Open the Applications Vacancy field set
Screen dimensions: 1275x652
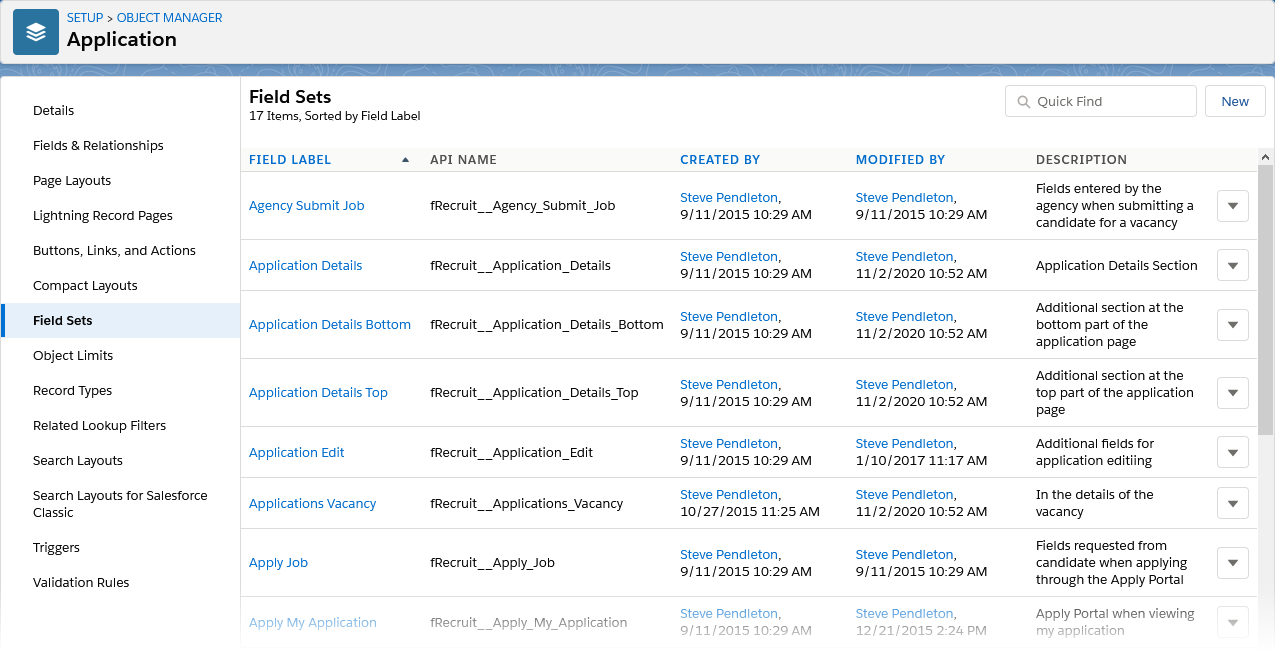pos(312,504)
